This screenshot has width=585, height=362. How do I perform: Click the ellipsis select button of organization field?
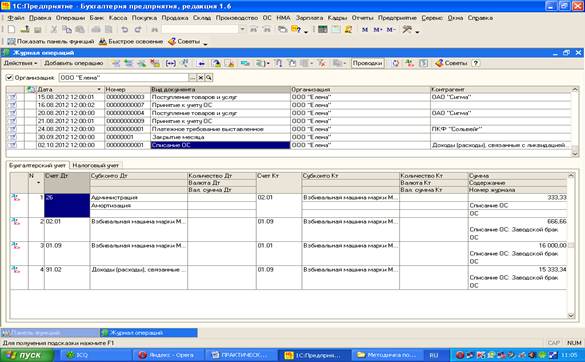(x=193, y=78)
